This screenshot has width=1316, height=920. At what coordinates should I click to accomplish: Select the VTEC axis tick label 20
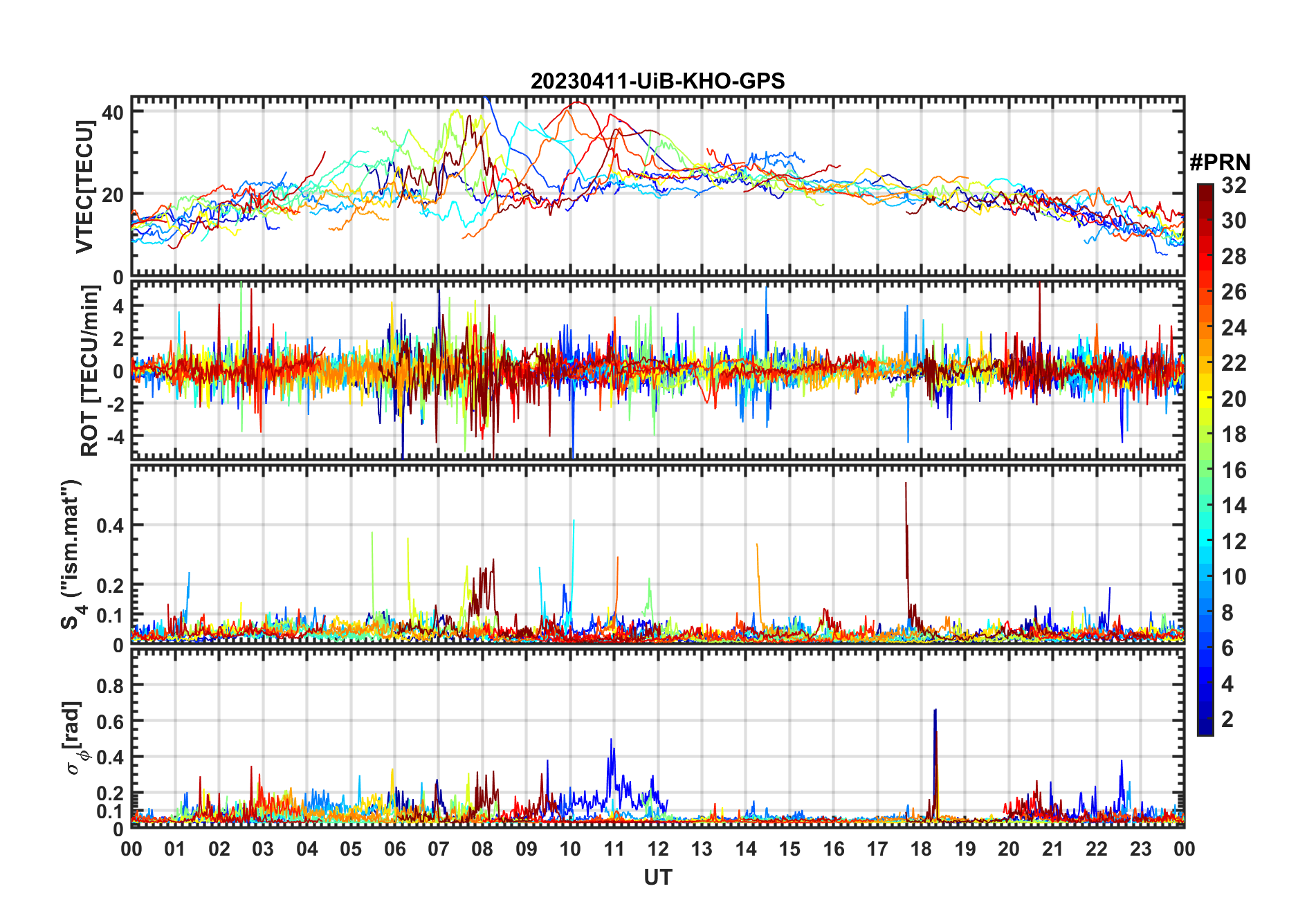tap(113, 195)
